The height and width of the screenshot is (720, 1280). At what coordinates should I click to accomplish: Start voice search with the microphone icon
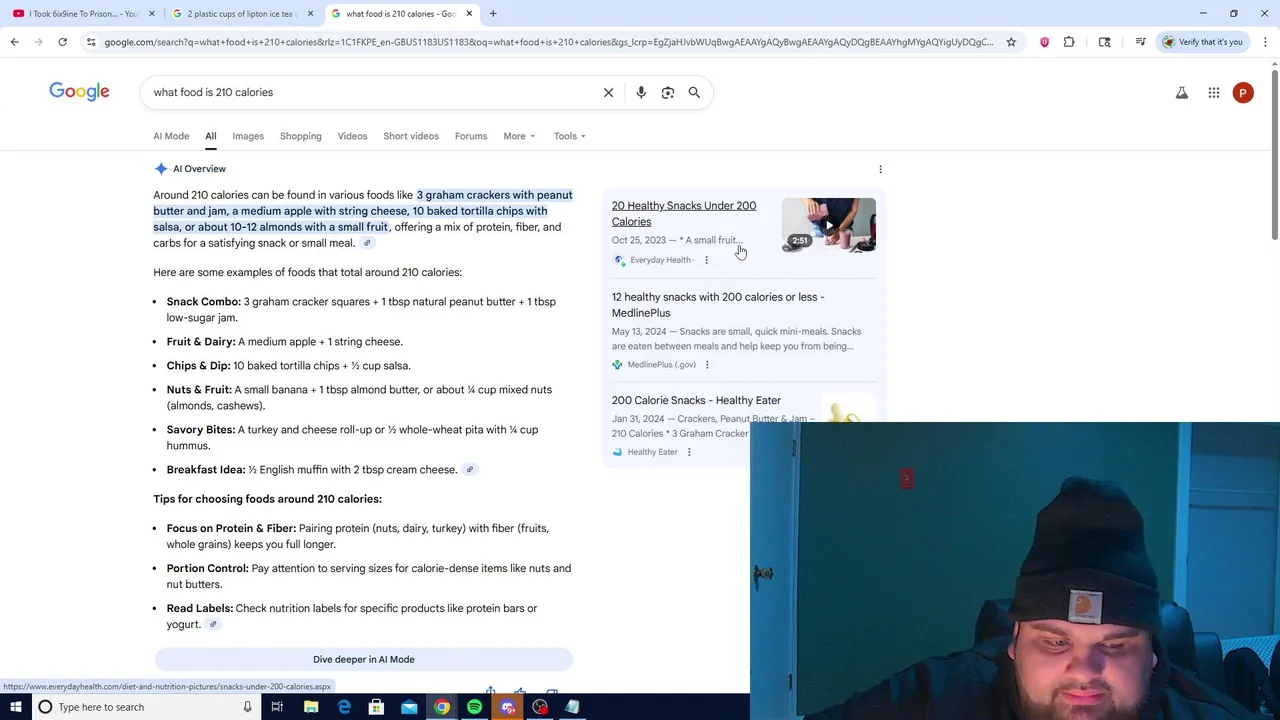tap(641, 92)
